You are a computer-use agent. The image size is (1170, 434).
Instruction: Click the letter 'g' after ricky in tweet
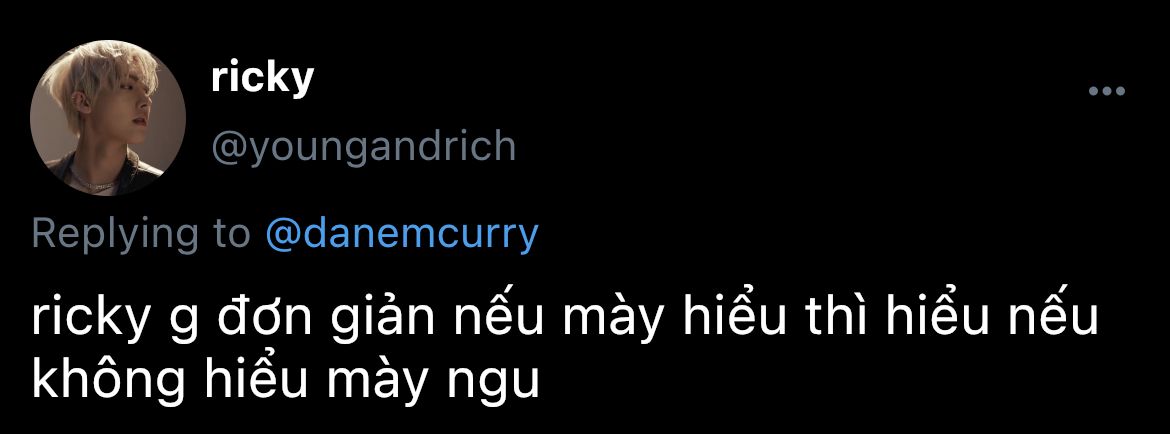[x=184, y=324]
